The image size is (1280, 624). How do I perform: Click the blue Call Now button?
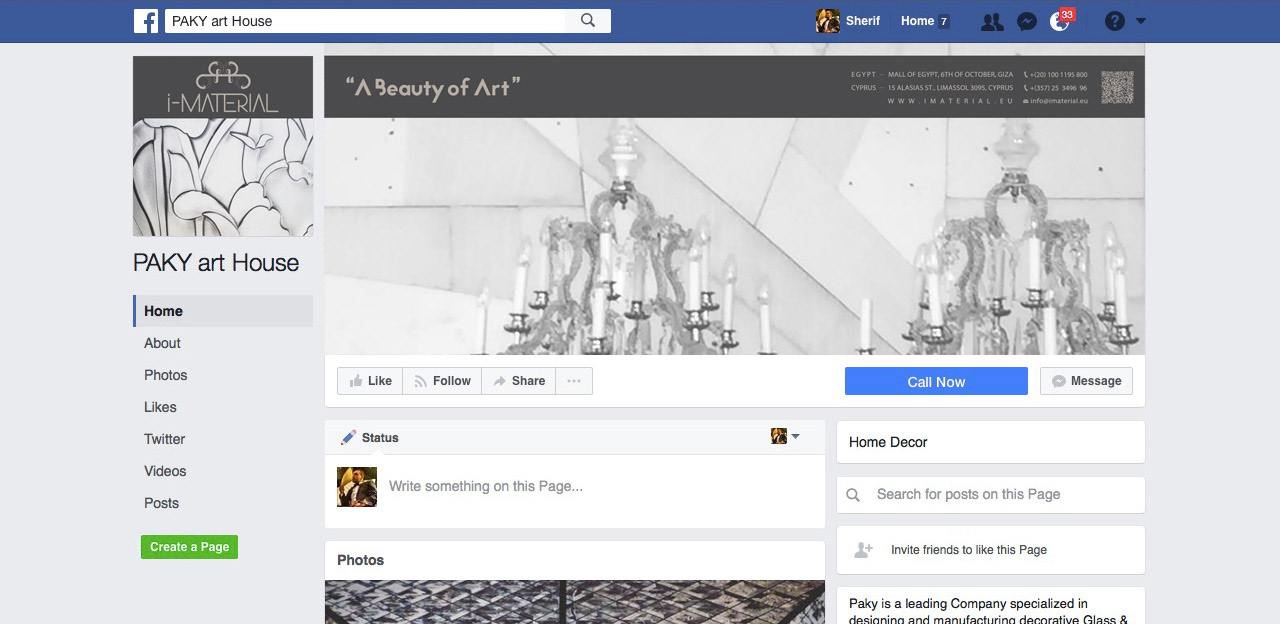(936, 381)
